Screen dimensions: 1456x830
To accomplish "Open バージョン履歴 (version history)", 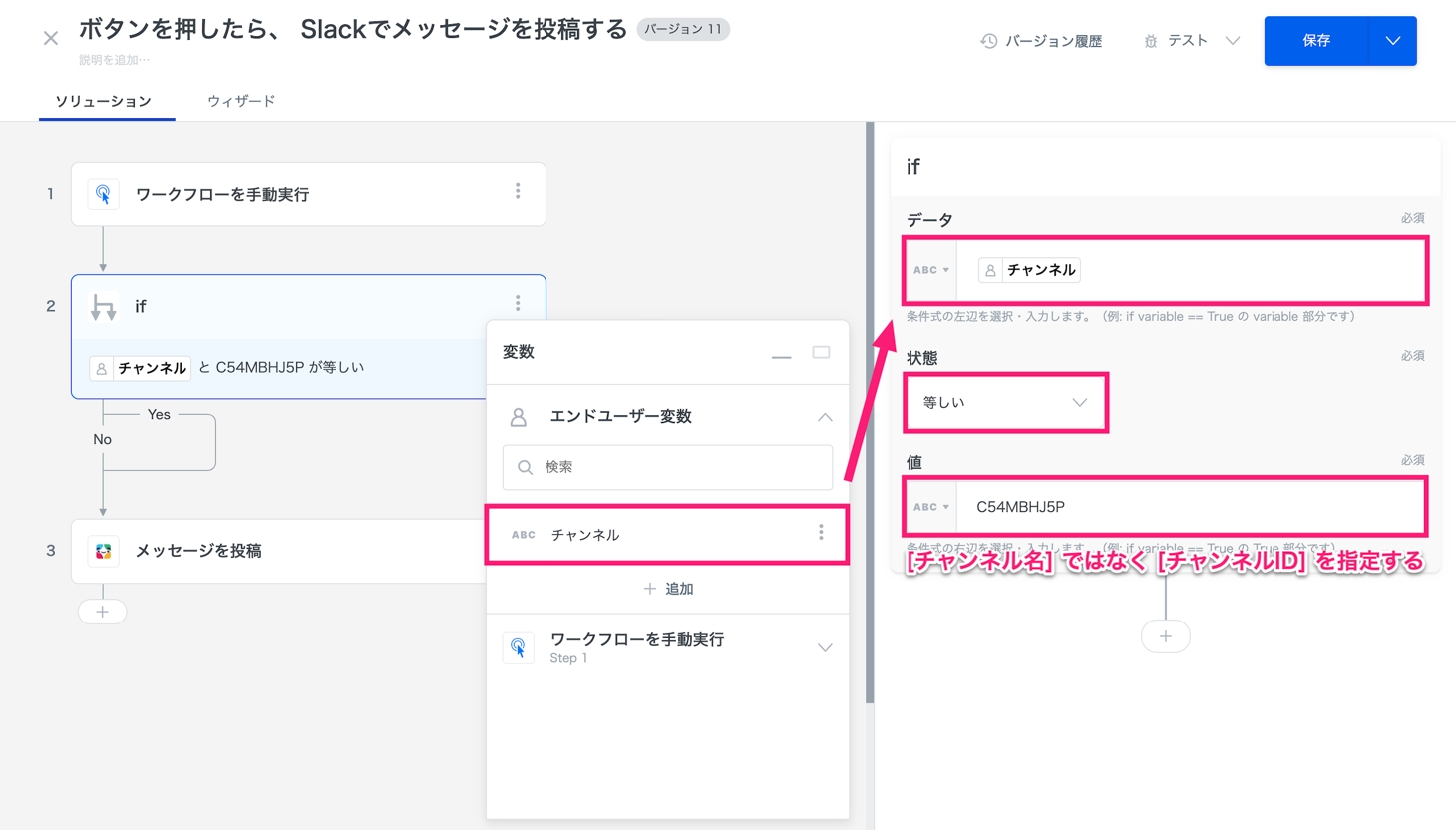I will pyautogui.click(x=1041, y=41).
